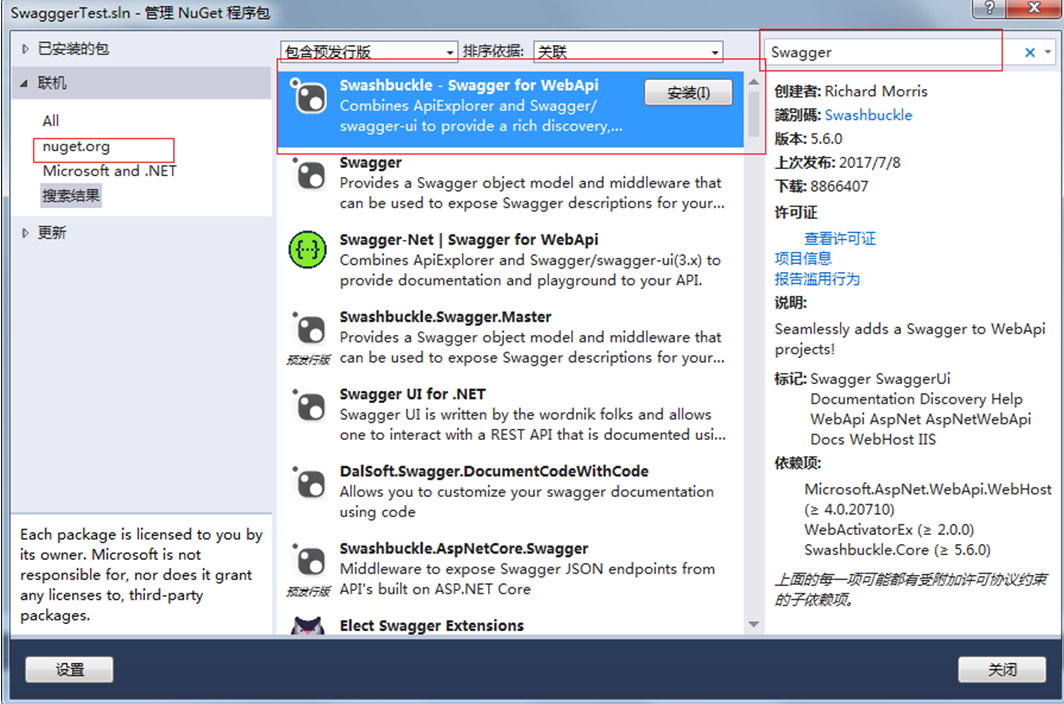Viewport: 1064px width, 704px height.
Task: Click the Swashbuckle package icon
Action: (309, 97)
